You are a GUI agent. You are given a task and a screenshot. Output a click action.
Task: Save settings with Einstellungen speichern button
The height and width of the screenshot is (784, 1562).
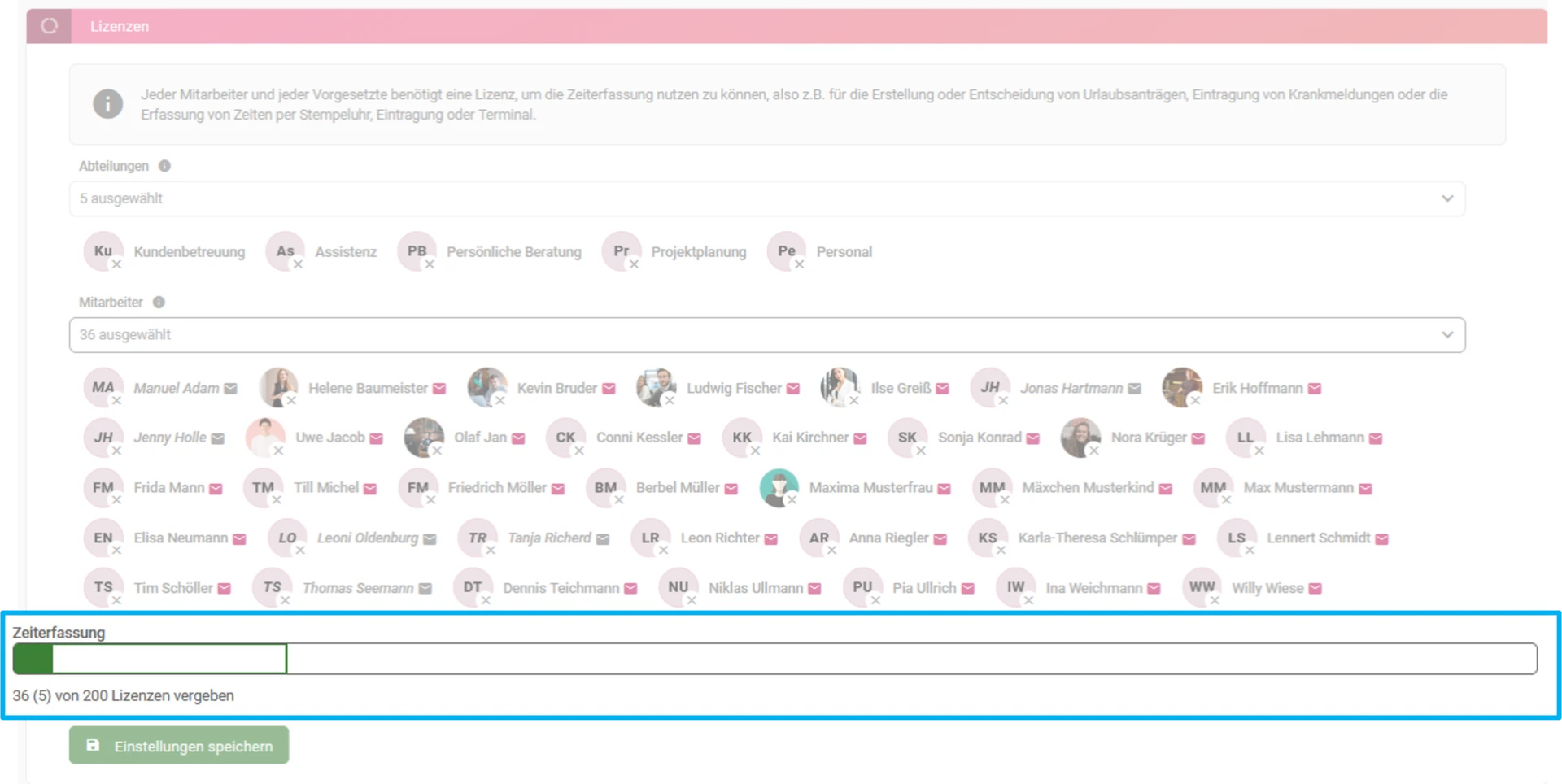click(179, 746)
